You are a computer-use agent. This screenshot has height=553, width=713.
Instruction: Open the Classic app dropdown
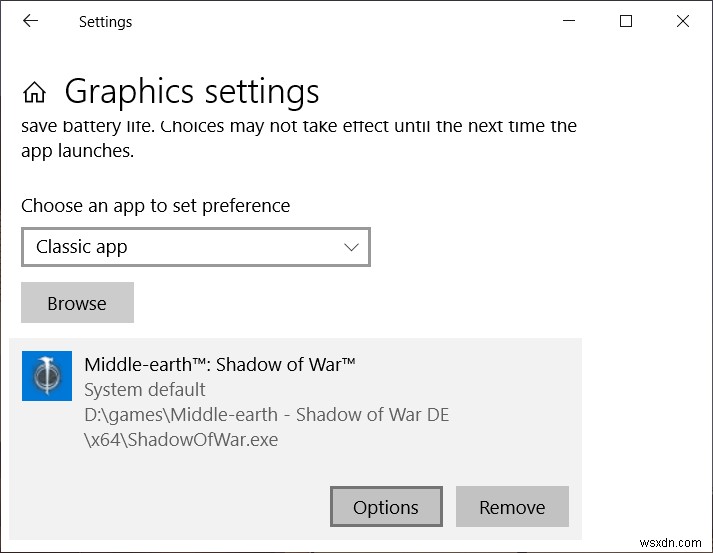[x=195, y=247]
